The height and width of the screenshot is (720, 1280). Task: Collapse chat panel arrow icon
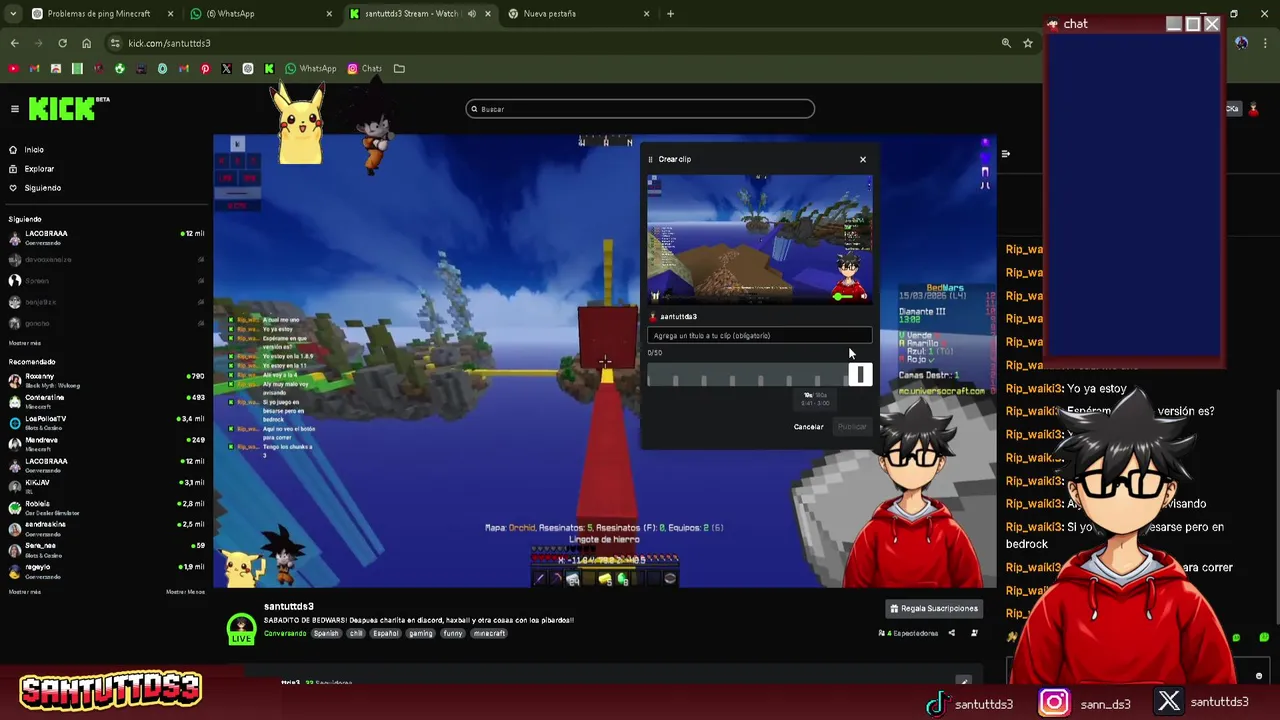coord(1005,154)
